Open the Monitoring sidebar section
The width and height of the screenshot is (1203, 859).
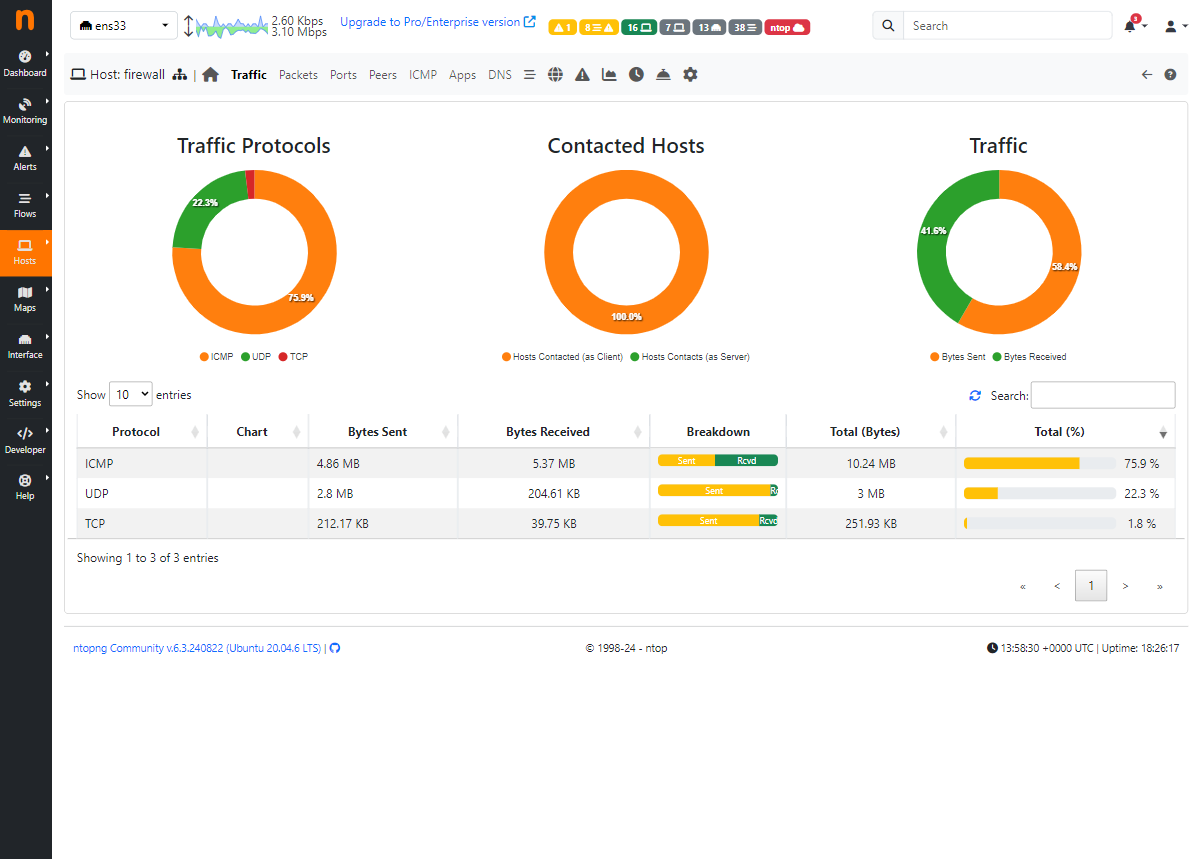point(25,111)
